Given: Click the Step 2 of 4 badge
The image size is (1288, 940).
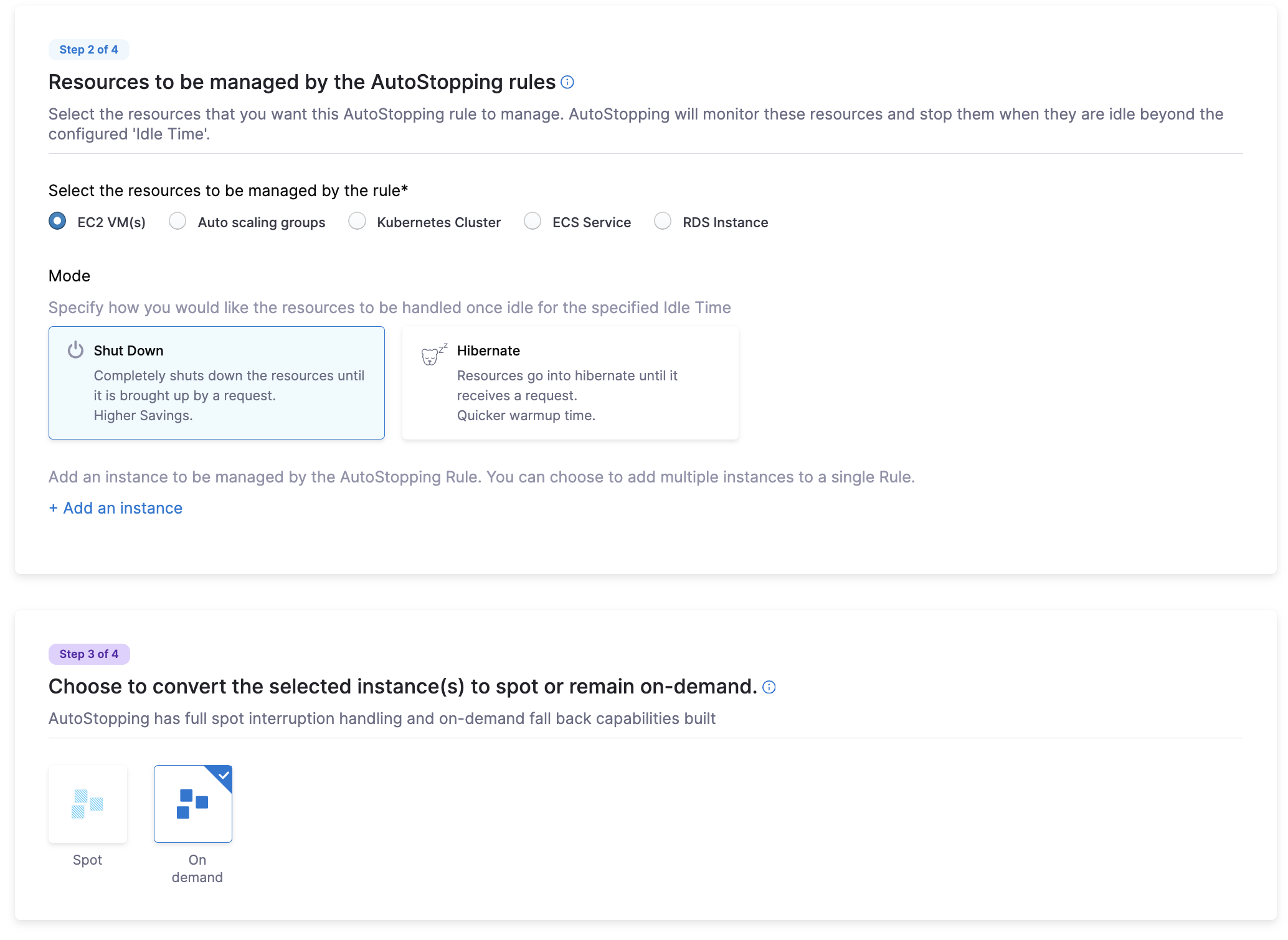Looking at the screenshot, I should (88, 50).
